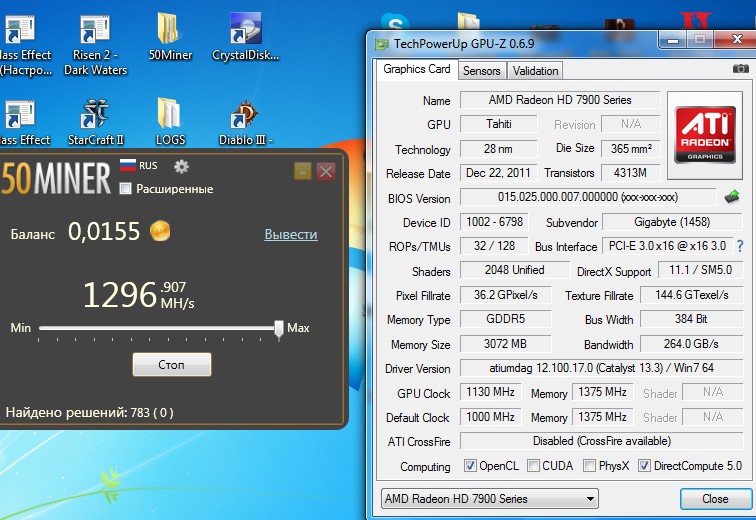
Task: Expand the AMD Radeon HD 7900 dropdown
Action: pyautogui.click(x=590, y=498)
